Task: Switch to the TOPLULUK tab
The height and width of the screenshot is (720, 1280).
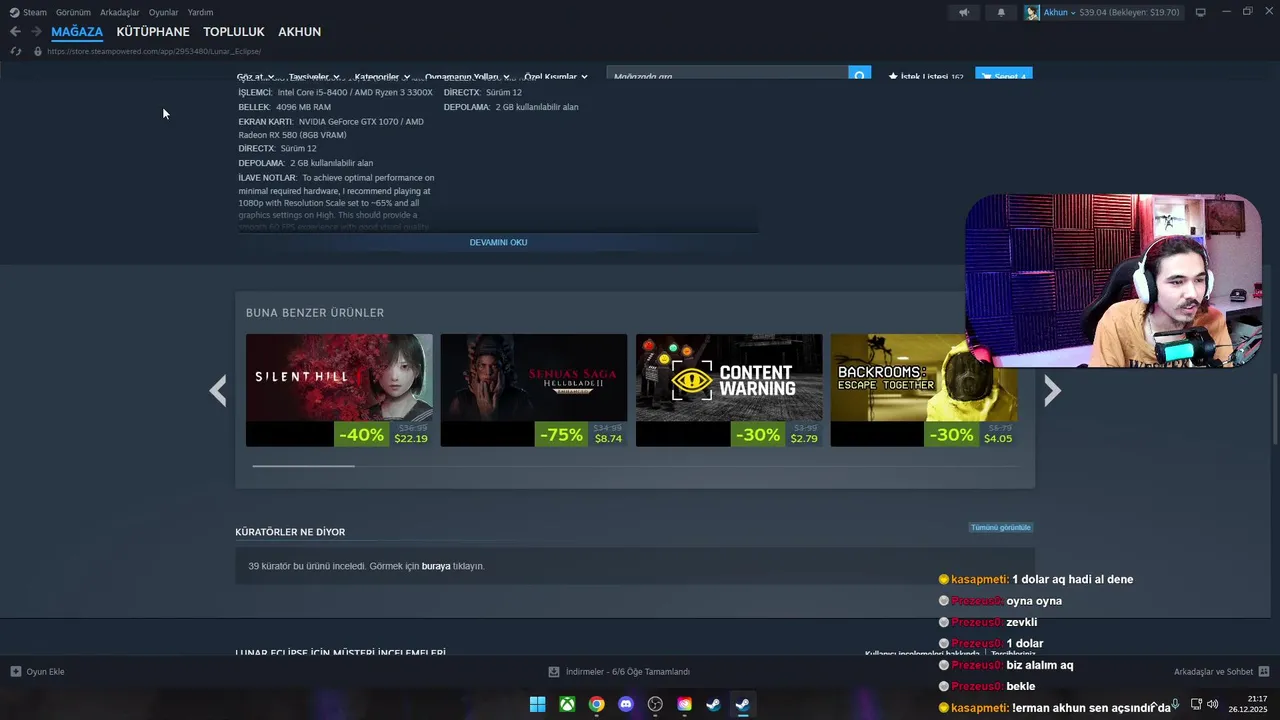Action: pos(234,32)
